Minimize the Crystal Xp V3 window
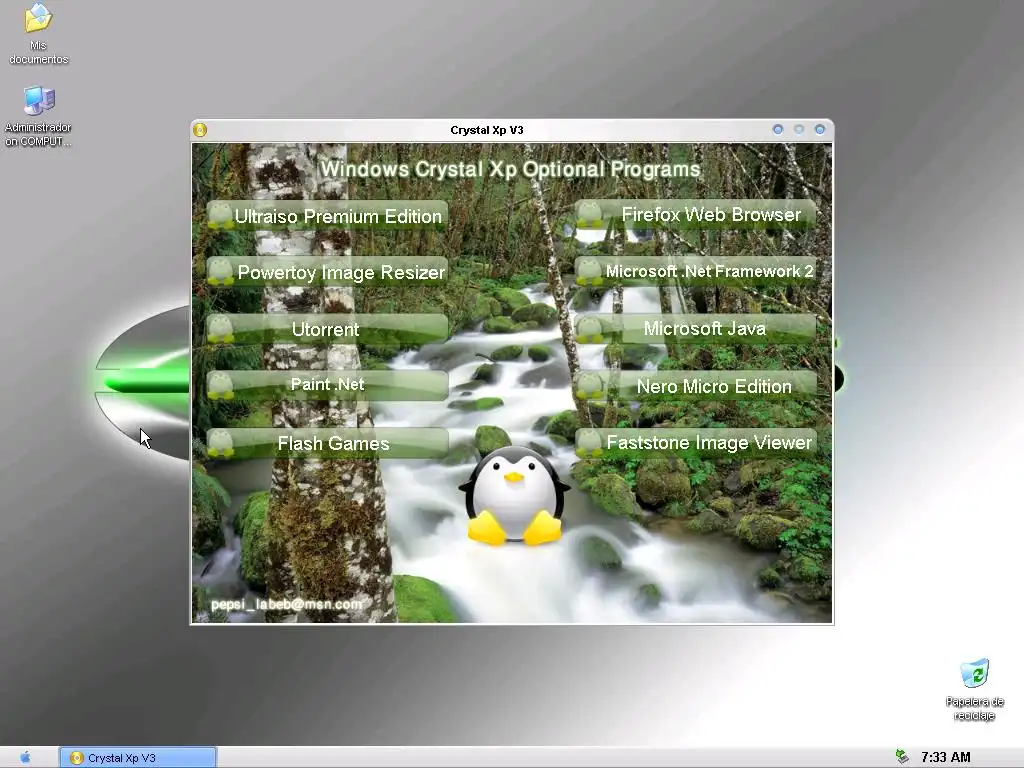1024x768 pixels. coord(778,129)
